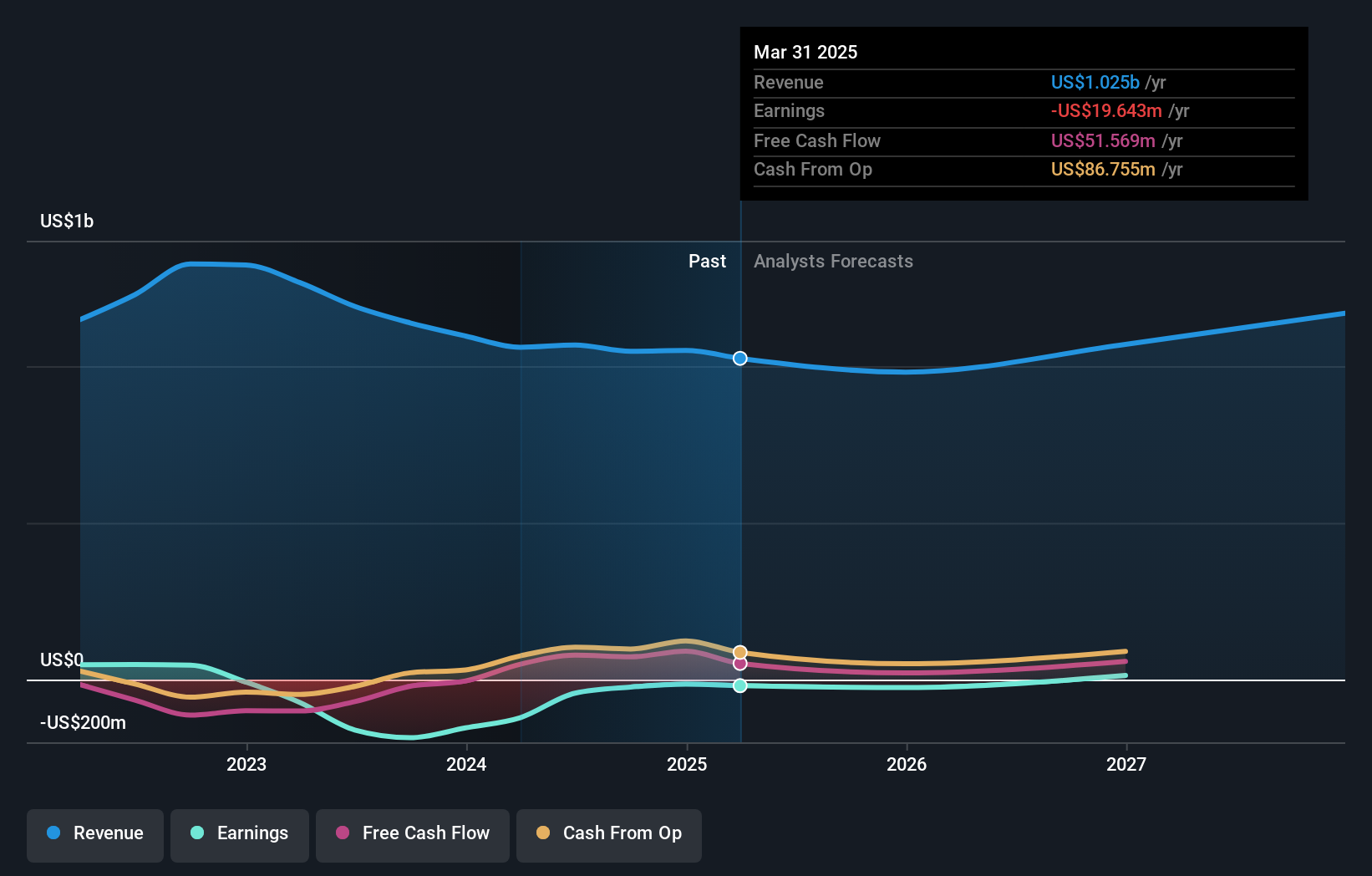Click the 2026 x-axis label
This screenshot has width=1372, height=876.
point(907,764)
